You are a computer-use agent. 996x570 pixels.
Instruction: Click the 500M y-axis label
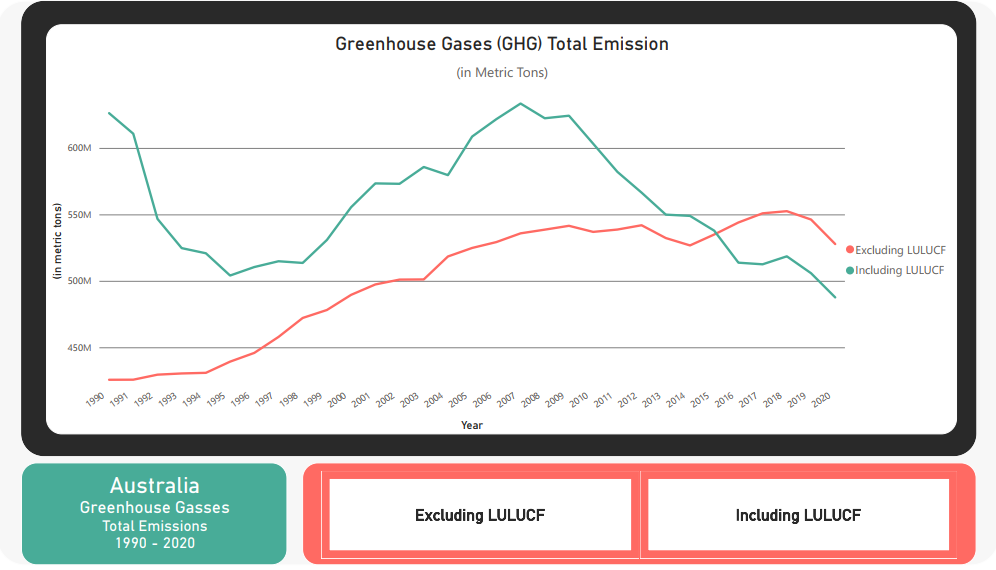coord(79,281)
